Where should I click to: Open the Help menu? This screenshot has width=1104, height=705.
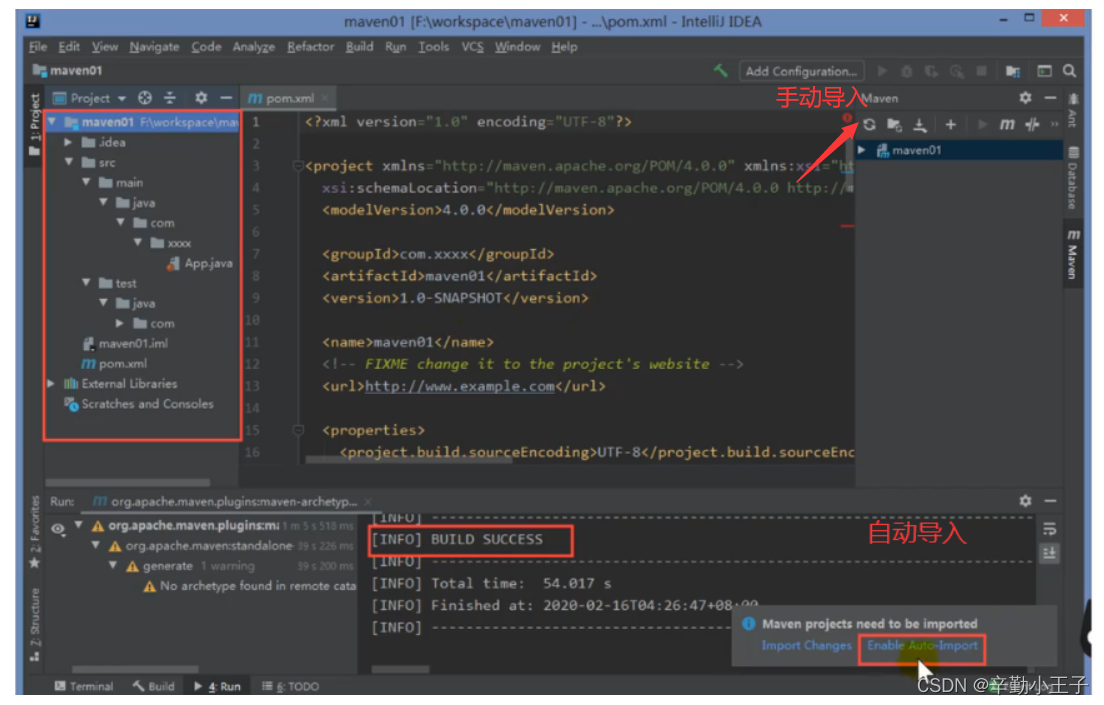click(564, 46)
